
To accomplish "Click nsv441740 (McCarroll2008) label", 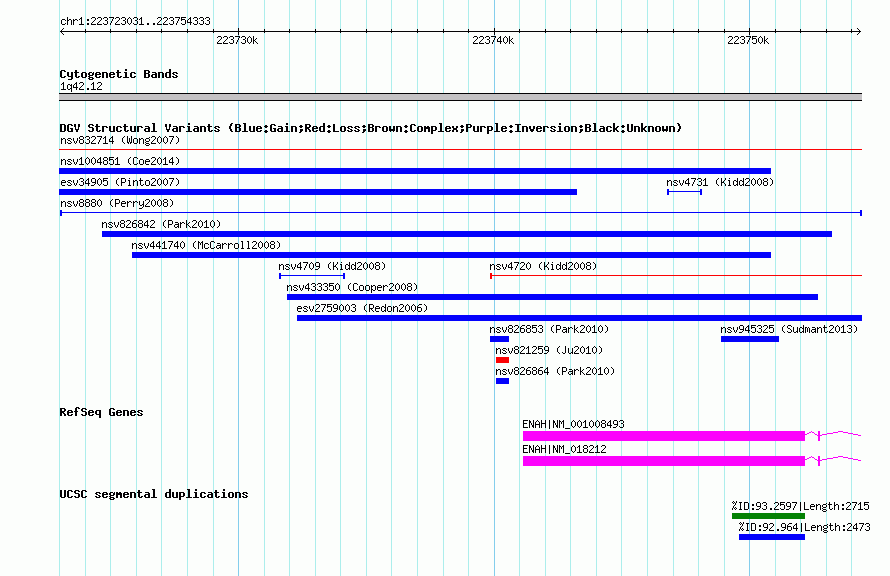I will (206, 245).
